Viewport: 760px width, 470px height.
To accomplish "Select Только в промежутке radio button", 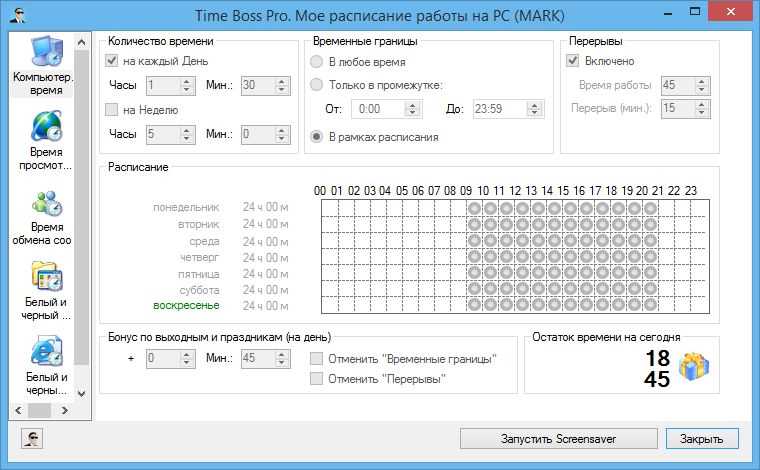I will 316,85.
